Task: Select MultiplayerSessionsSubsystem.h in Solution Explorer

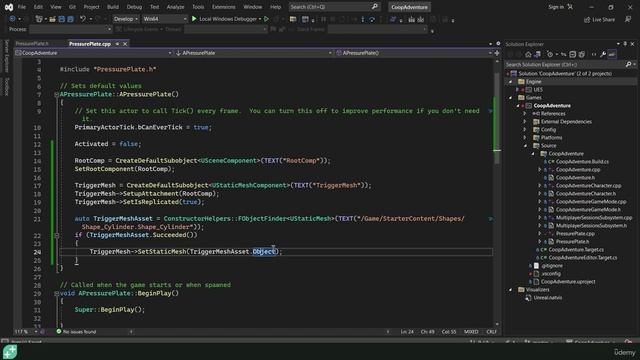Action: 591,226
